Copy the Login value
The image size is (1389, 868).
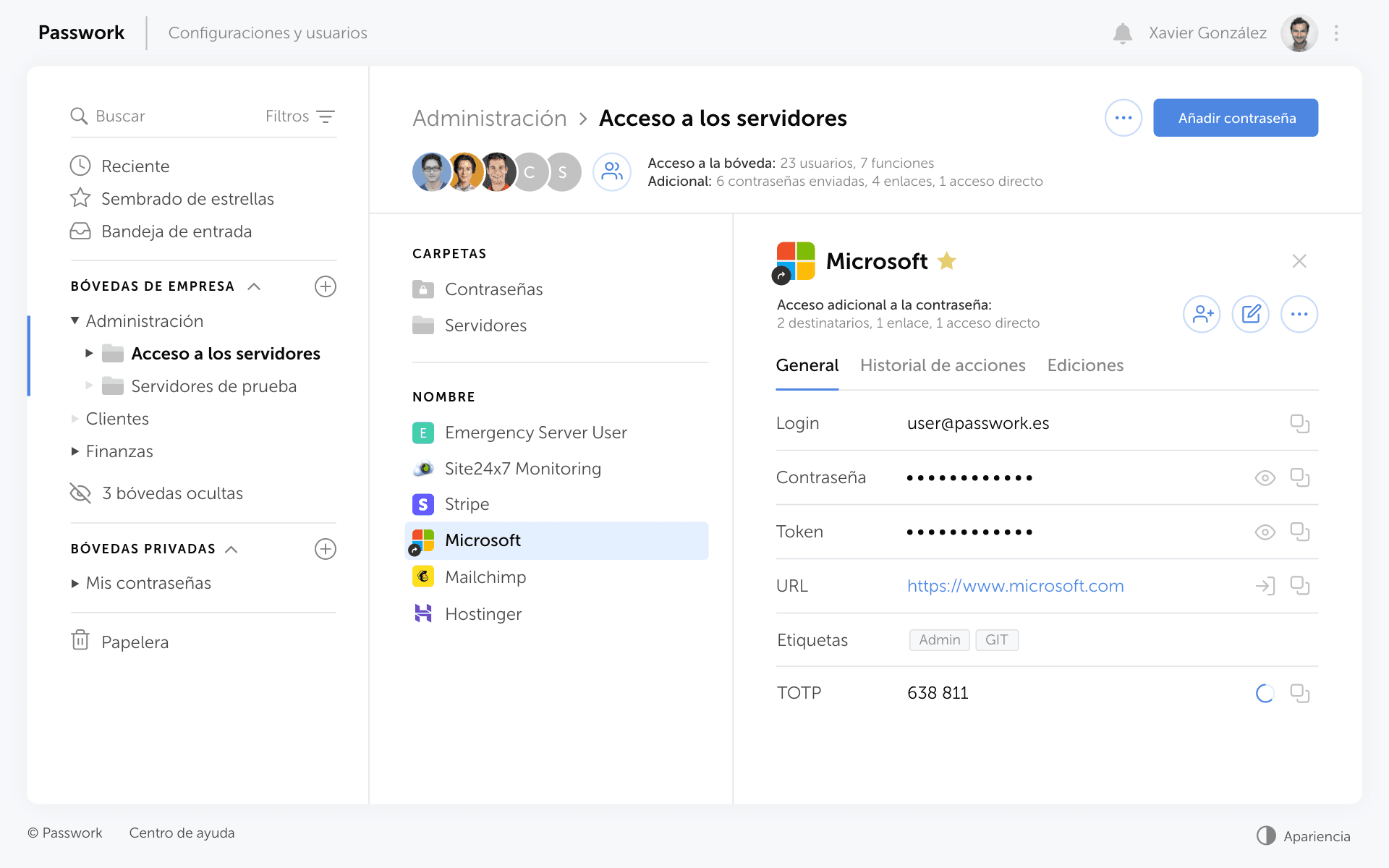coord(1300,423)
